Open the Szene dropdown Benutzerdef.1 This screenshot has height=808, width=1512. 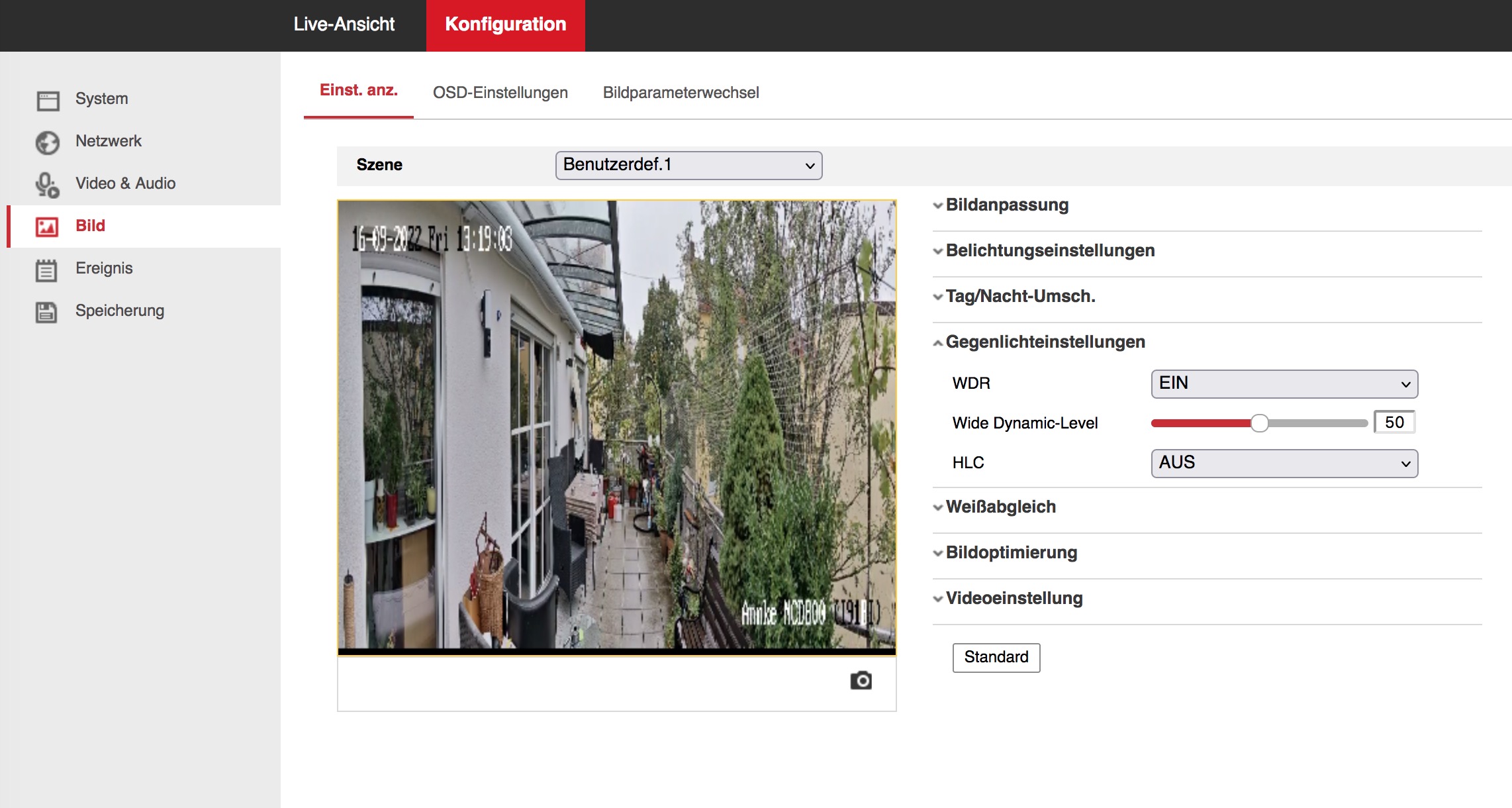(x=688, y=165)
